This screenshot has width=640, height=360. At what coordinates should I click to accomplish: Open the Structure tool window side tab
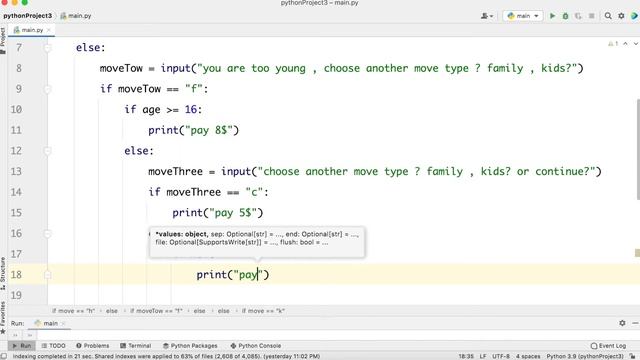pyautogui.click(x=3, y=273)
